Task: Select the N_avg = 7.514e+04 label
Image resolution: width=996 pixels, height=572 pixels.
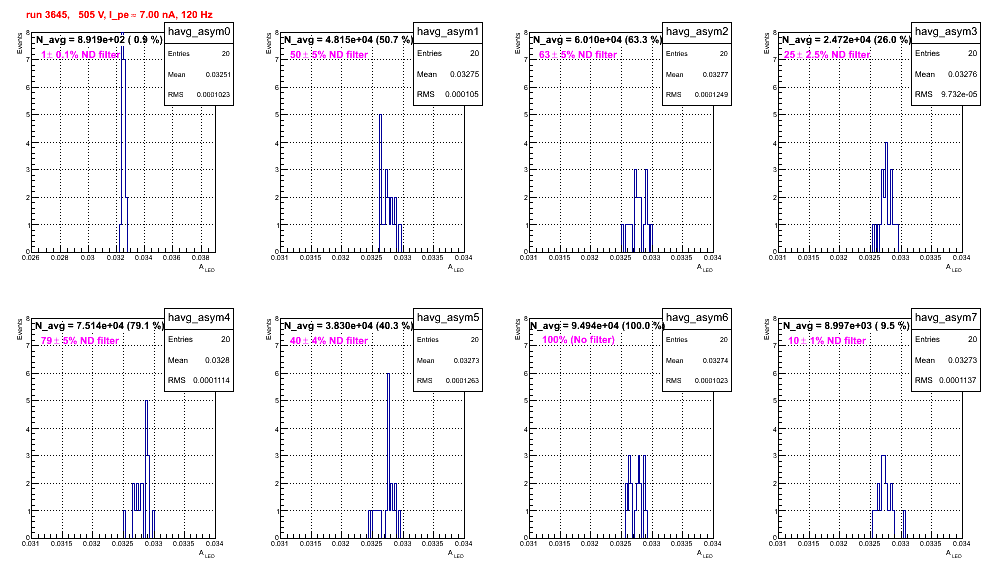Action: 98,325
